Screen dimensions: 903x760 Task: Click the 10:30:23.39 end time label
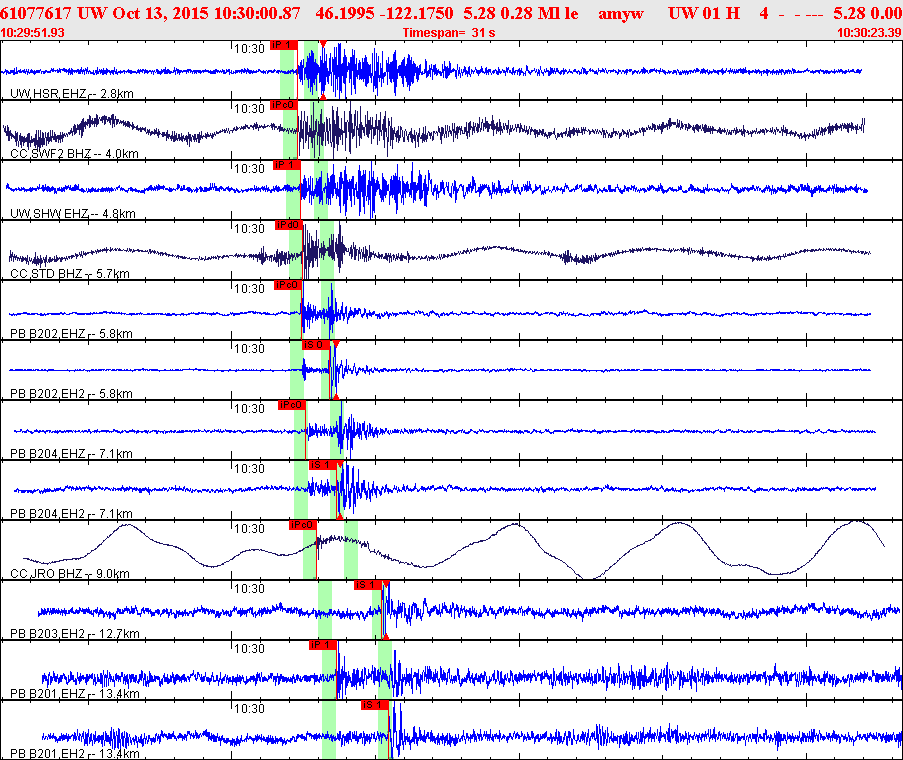(870, 33)
